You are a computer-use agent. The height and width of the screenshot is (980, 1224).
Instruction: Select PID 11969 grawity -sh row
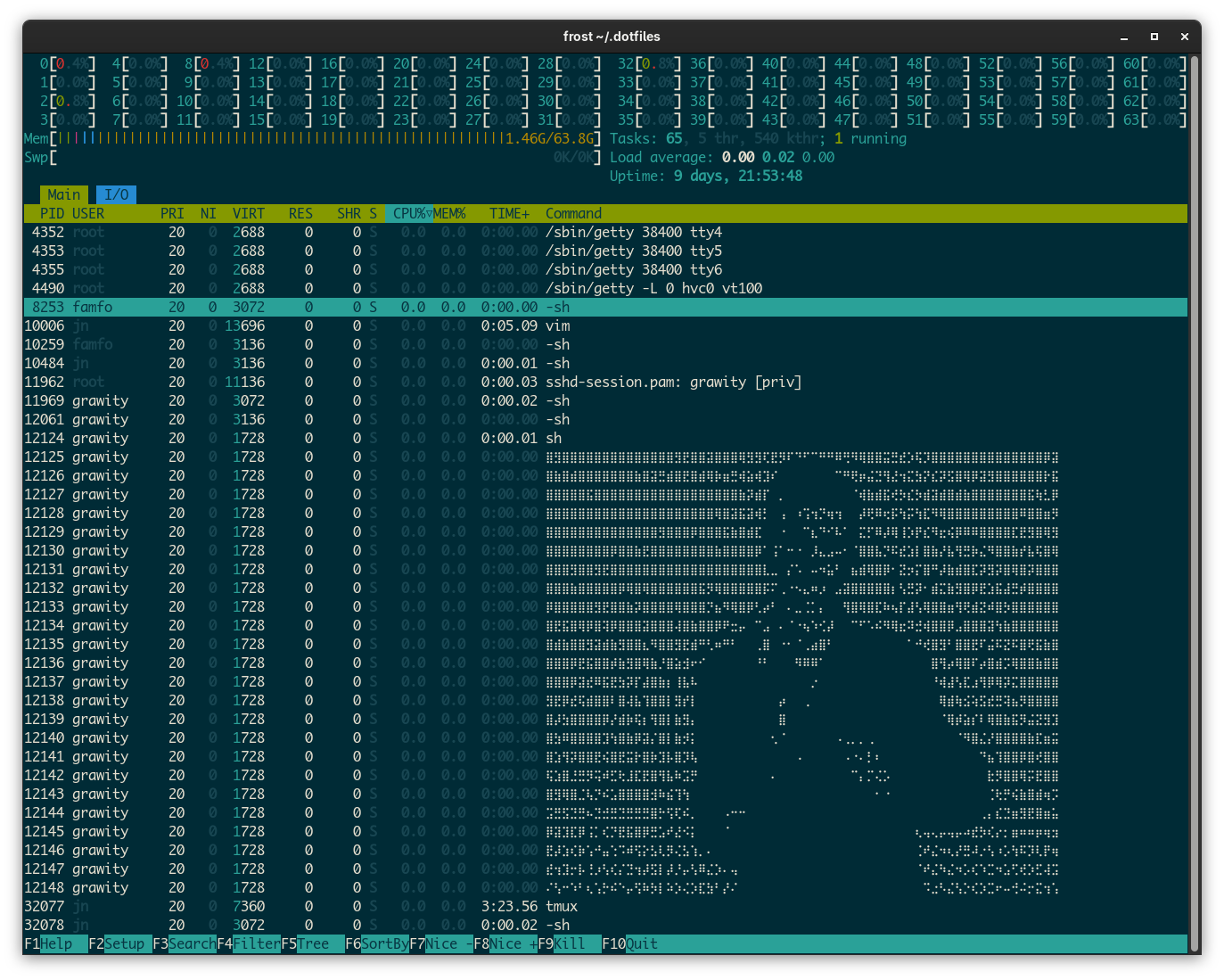[605, 401]
